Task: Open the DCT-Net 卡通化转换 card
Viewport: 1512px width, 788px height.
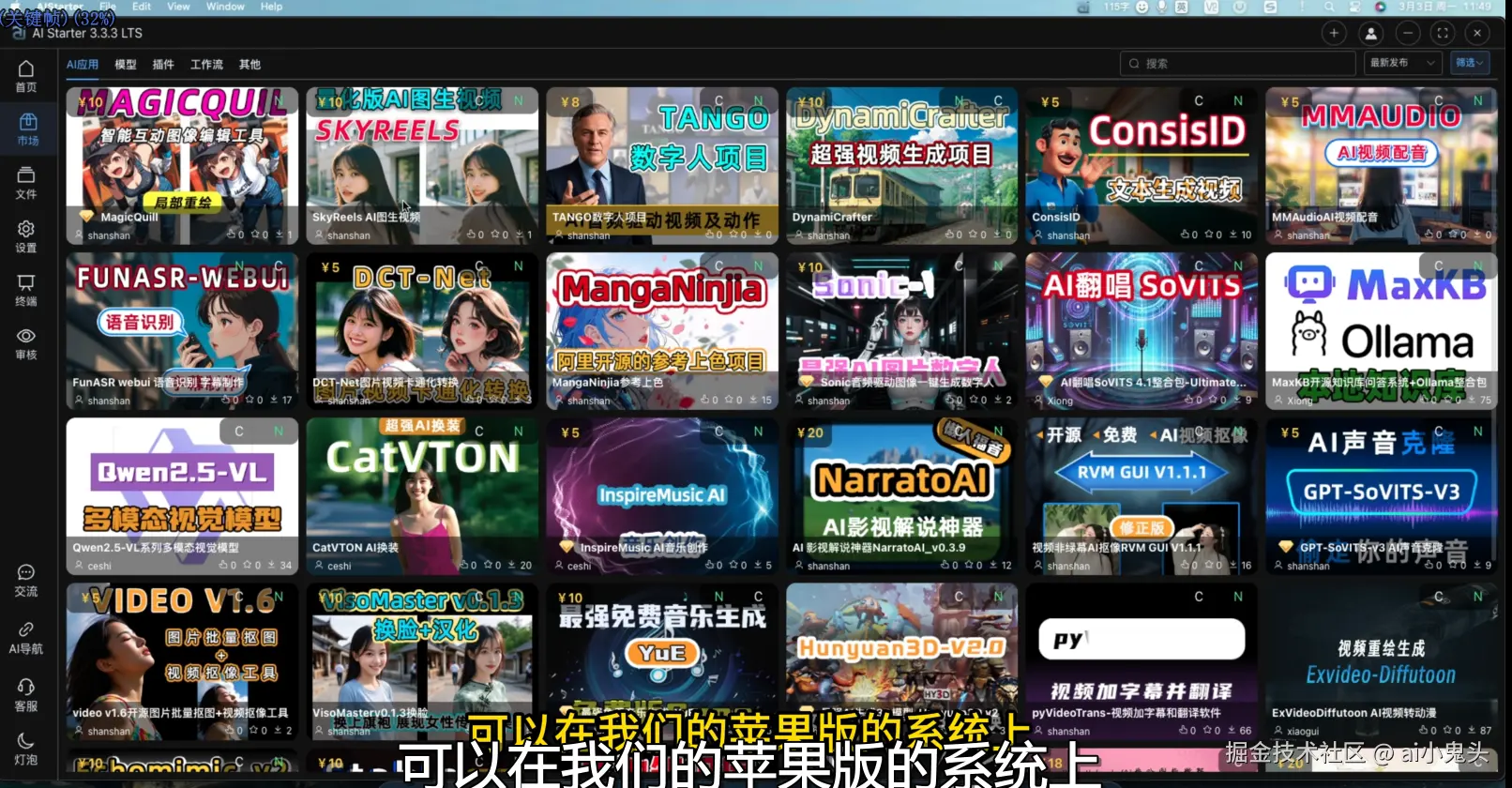Action: [422, 331]
